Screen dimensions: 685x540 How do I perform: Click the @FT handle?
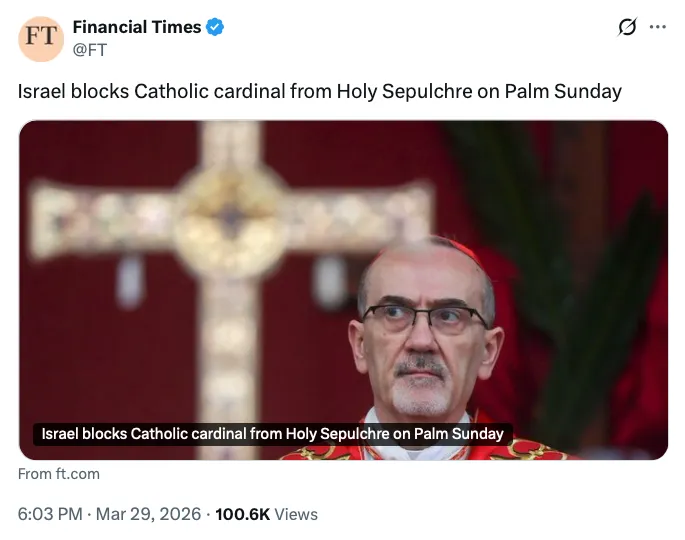[90, 49]
